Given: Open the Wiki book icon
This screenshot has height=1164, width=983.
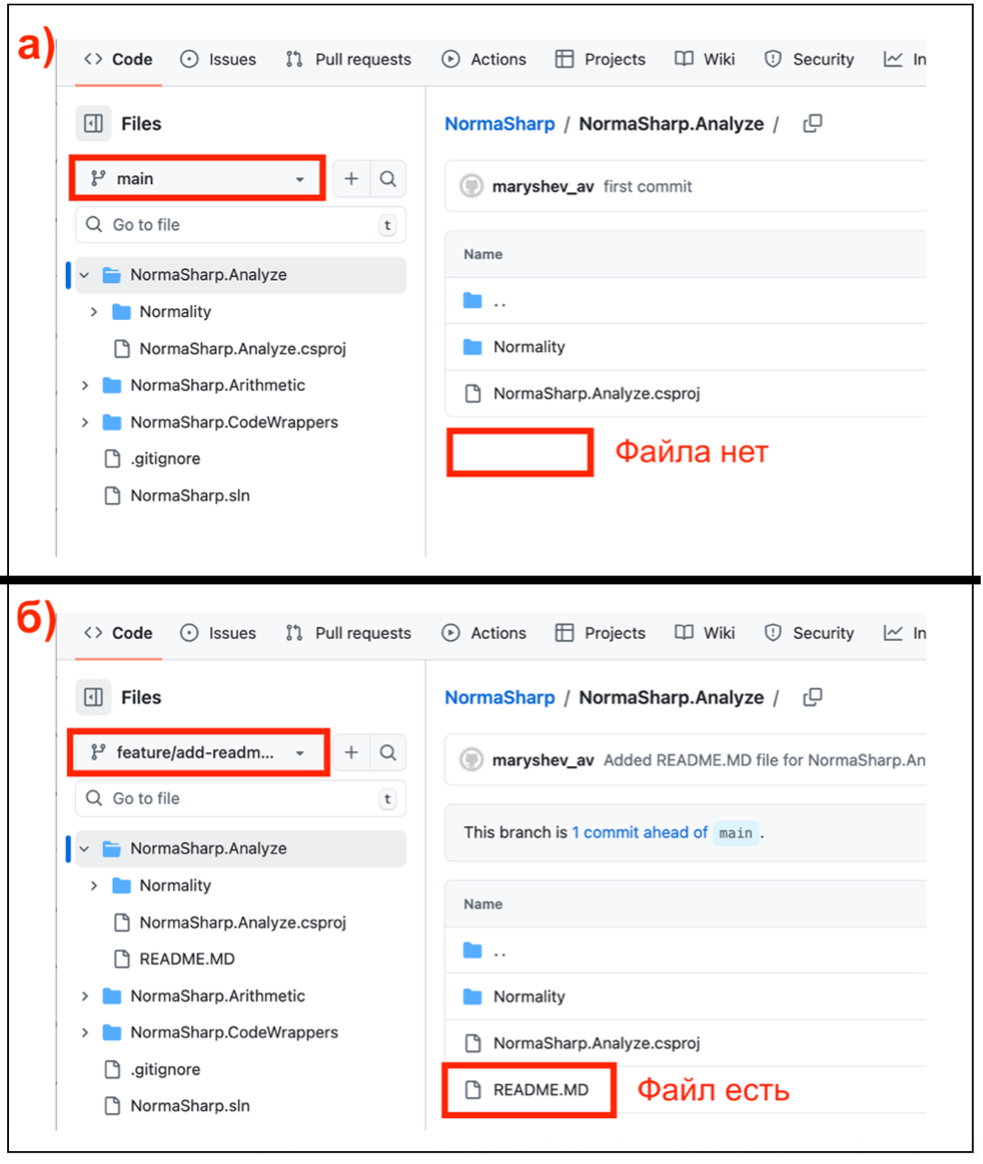Looking at the screenshot, I should pos(684,59).
